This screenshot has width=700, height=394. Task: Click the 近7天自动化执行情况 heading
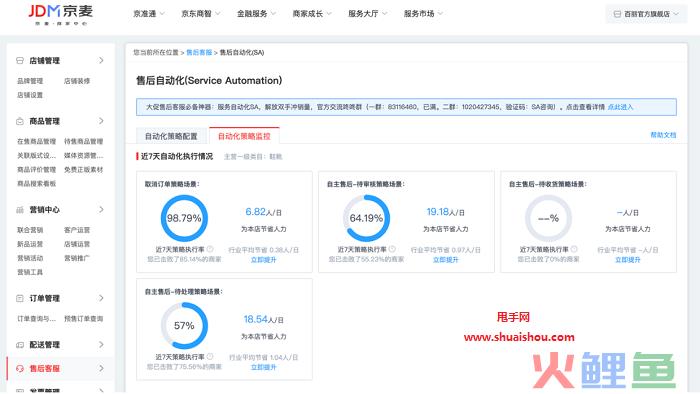click(x=177, y=156)
